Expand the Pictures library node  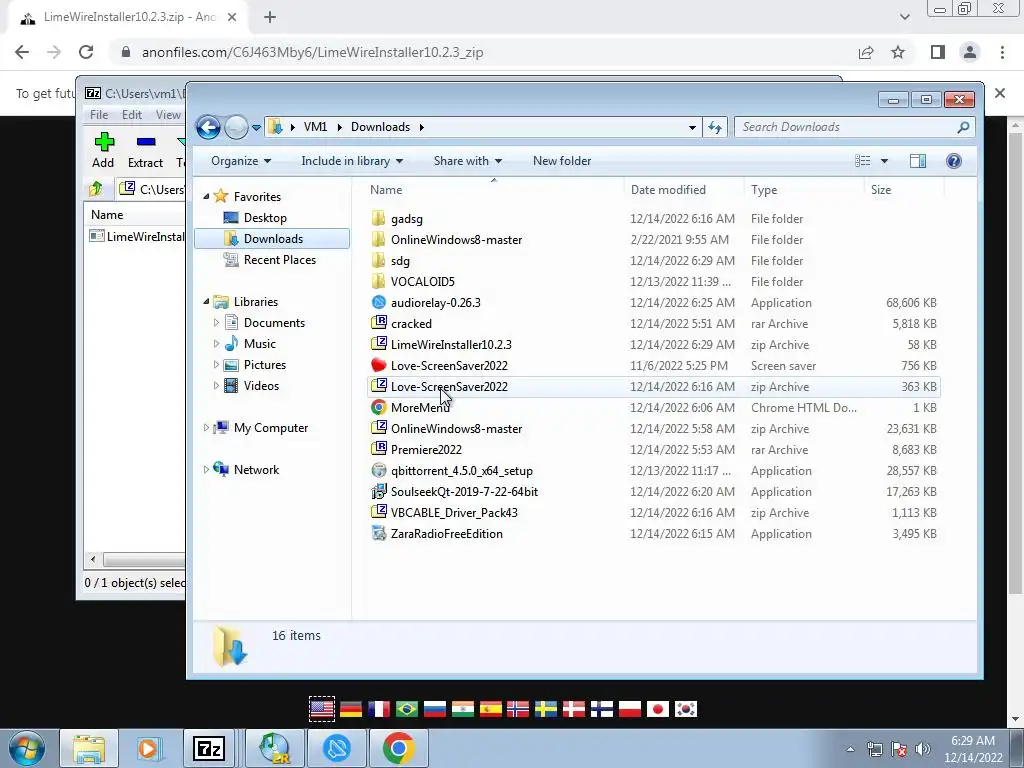coord(216,365)
